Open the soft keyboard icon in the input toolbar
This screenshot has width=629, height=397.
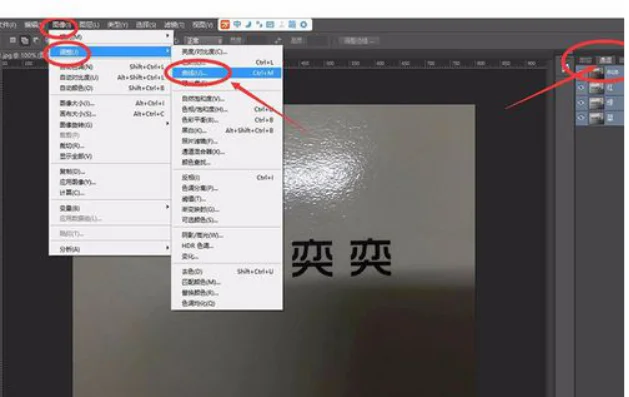point(270,24)
